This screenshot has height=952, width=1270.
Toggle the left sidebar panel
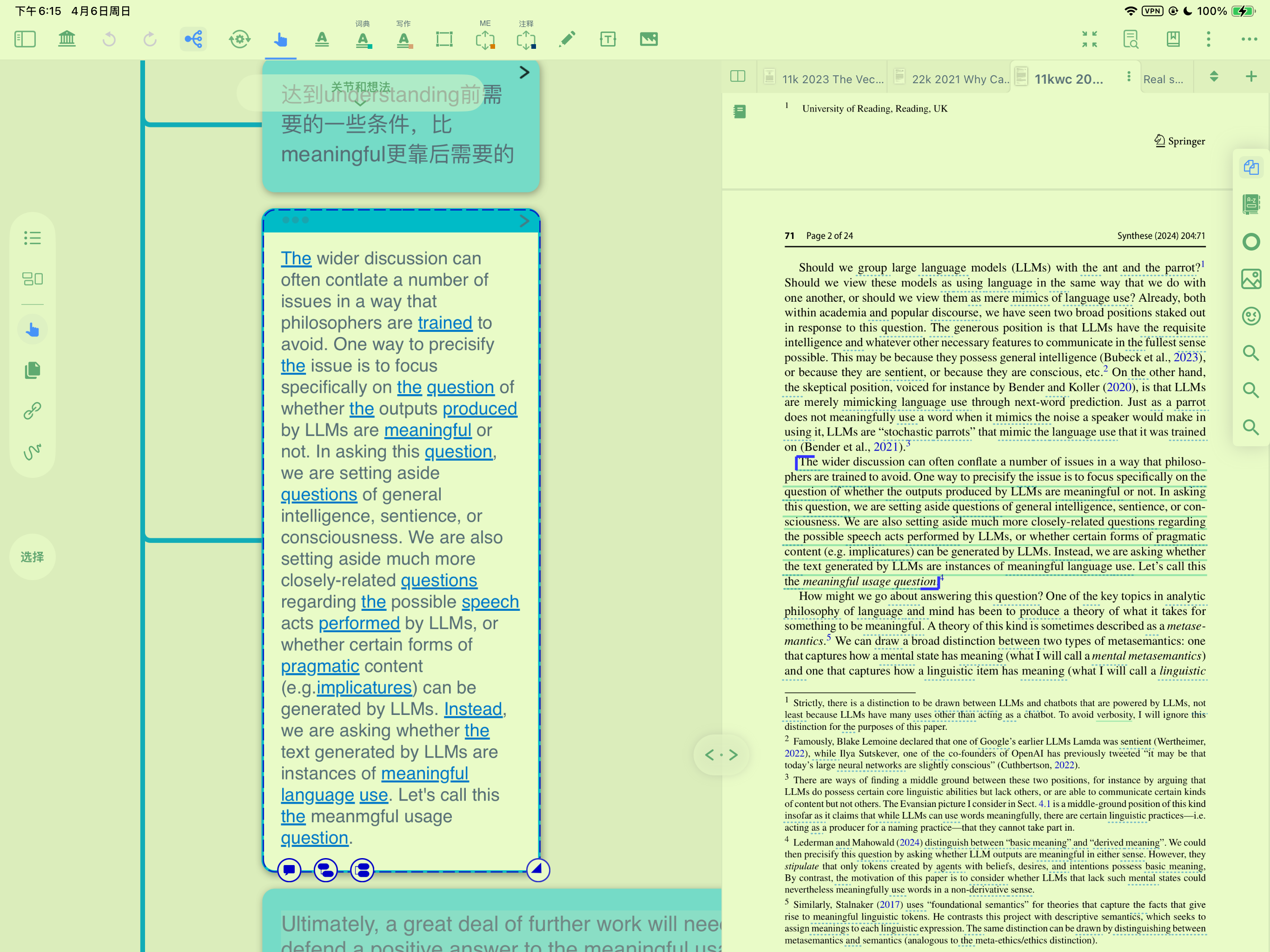(25, 39)
